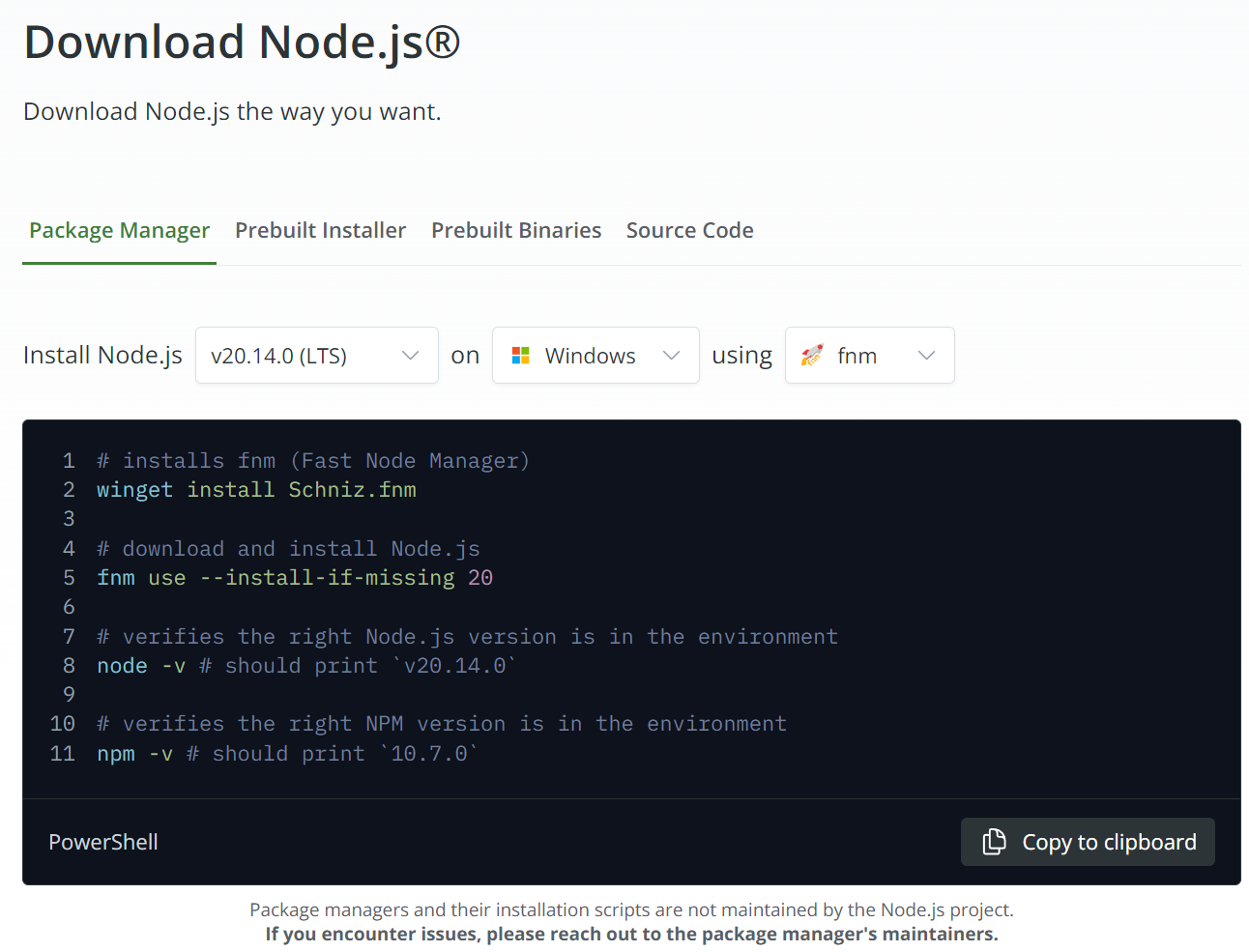The height and width of the screenshot is (952, 1249).
Task: Click the Windows logo icon in OS selector
Action: tap(520, 355)
